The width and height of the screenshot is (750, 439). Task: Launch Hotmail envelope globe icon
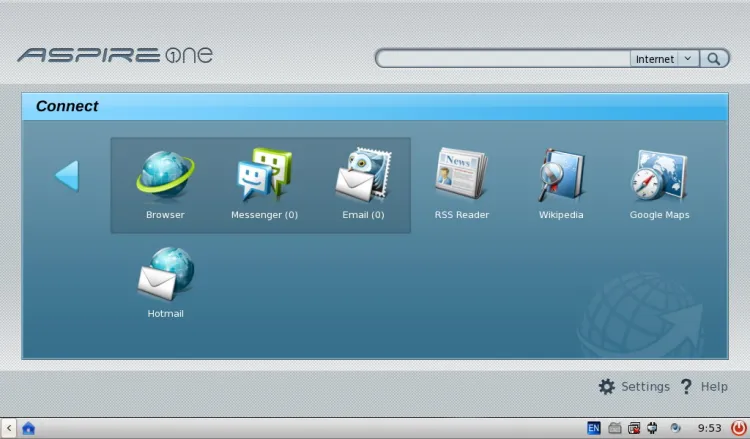[x=165, y=283]
